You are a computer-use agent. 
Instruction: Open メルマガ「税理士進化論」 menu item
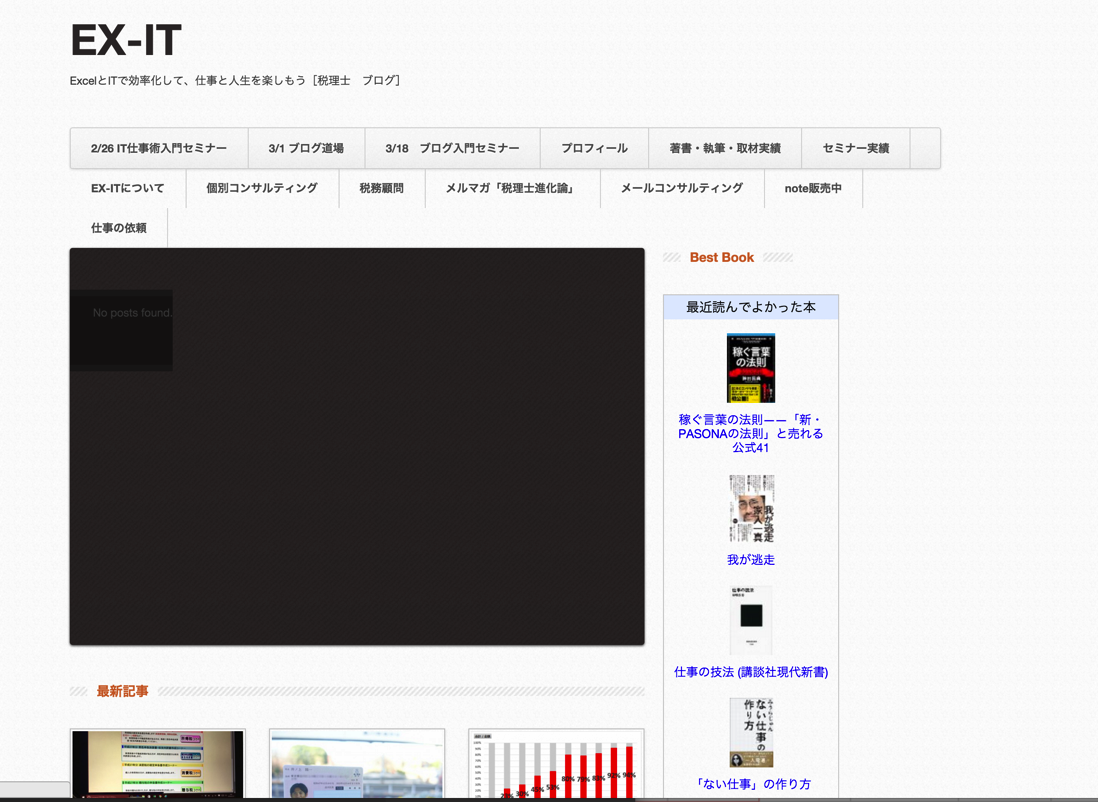click(x=512, y=188)
